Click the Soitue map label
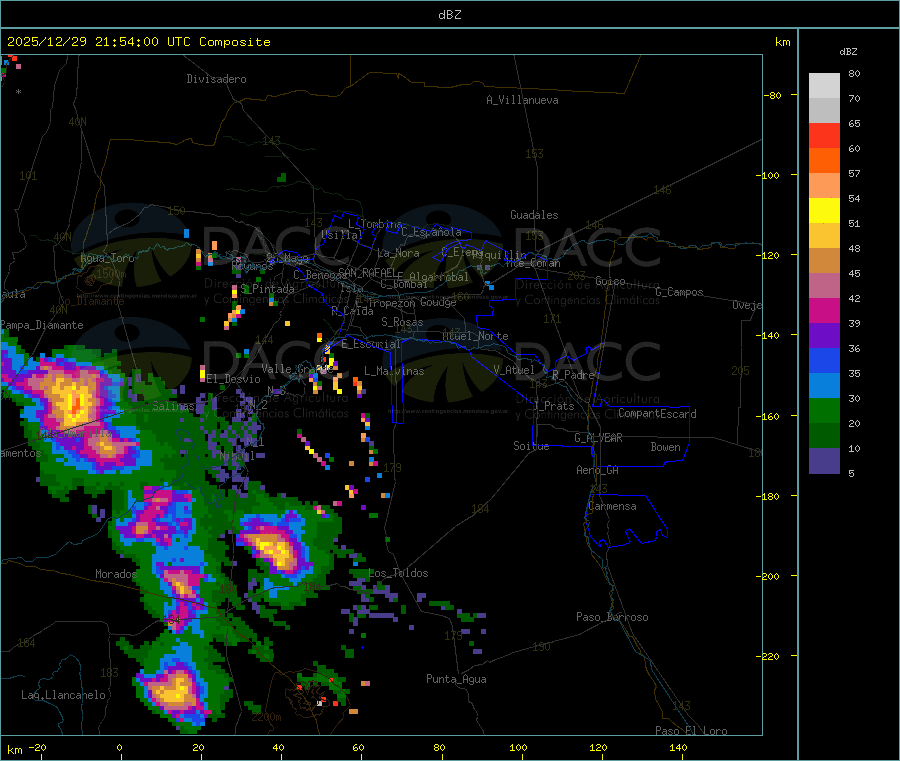The image size is (900, 761). 531,446
